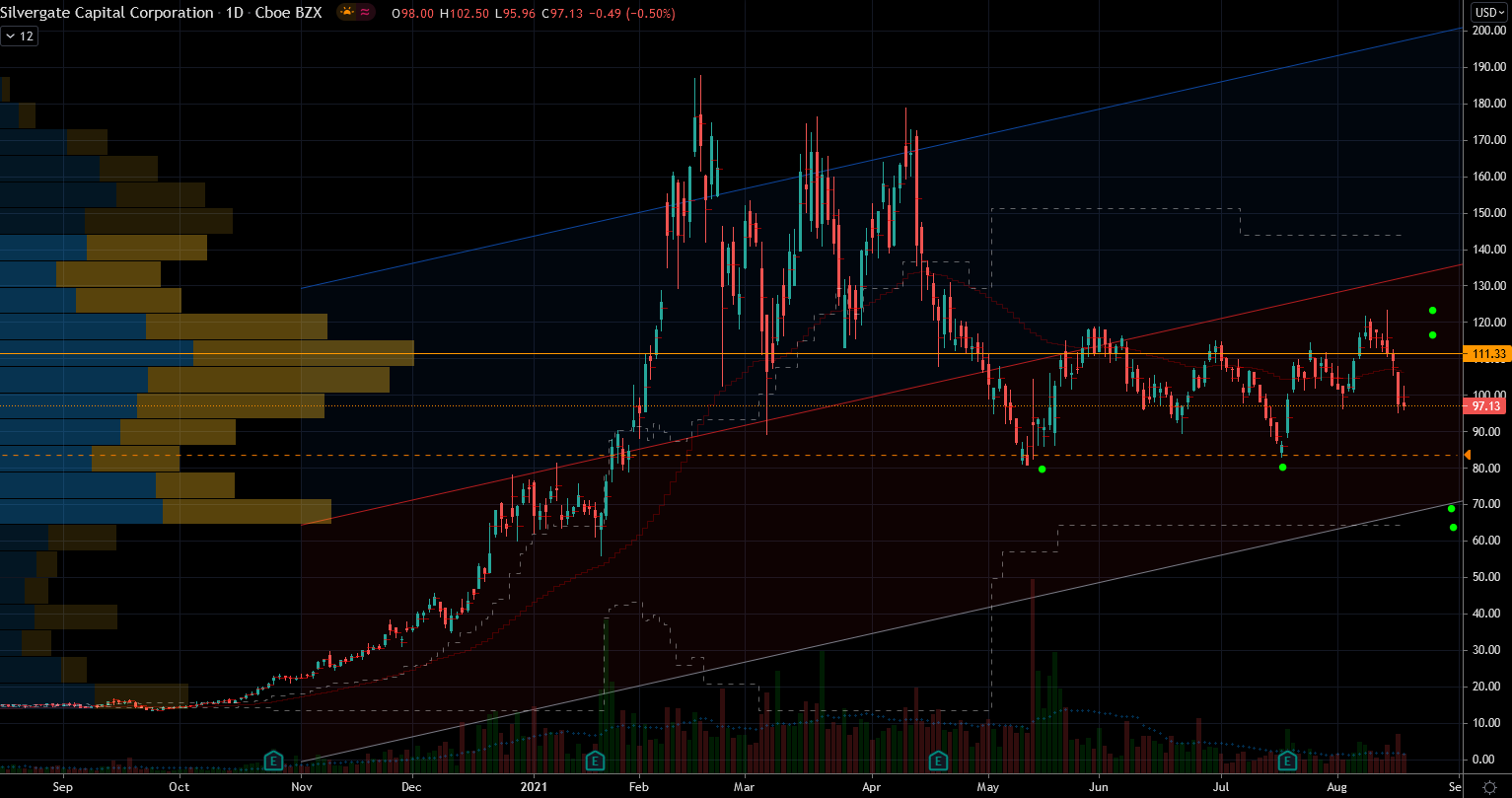Open the earnings marker in April
The width and height of the screenshot is (1512, 798).
coord(939,761)
